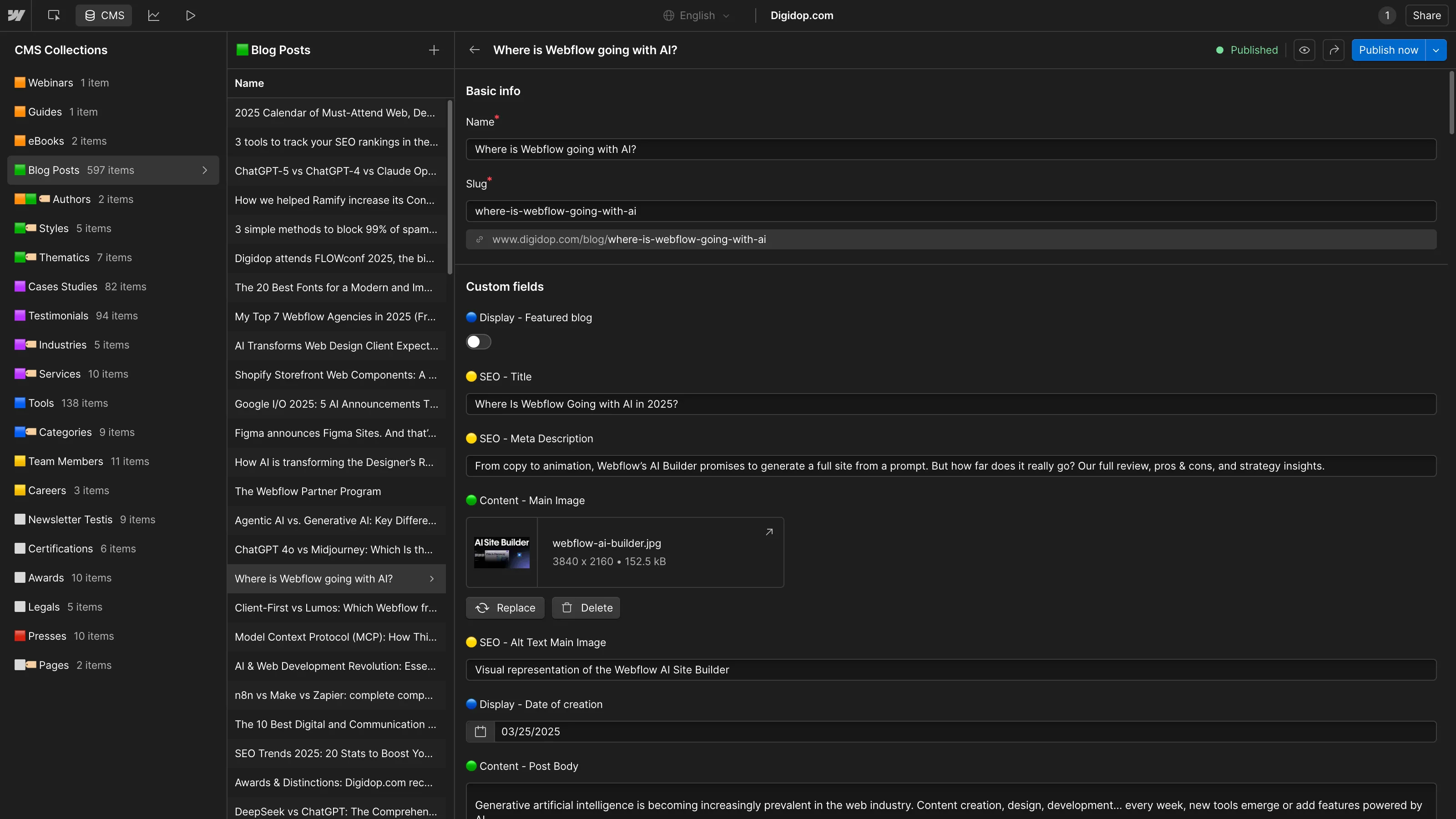Click the Slug input field

(x=950, y=211)
